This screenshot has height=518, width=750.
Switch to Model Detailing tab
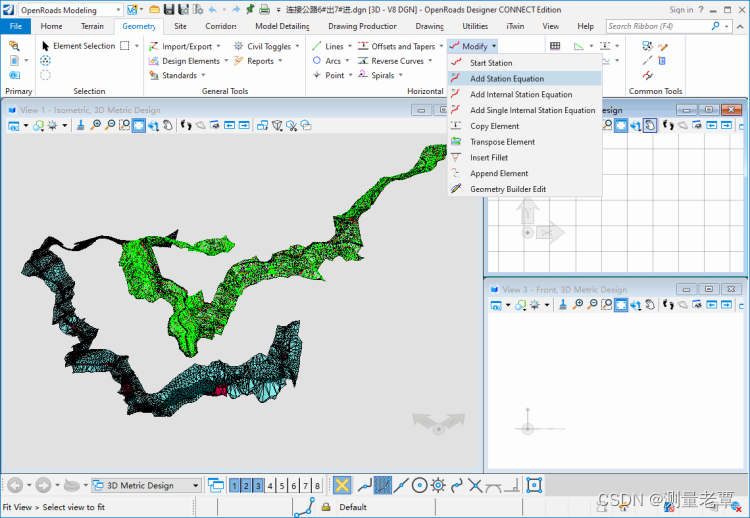pos(282,26)
